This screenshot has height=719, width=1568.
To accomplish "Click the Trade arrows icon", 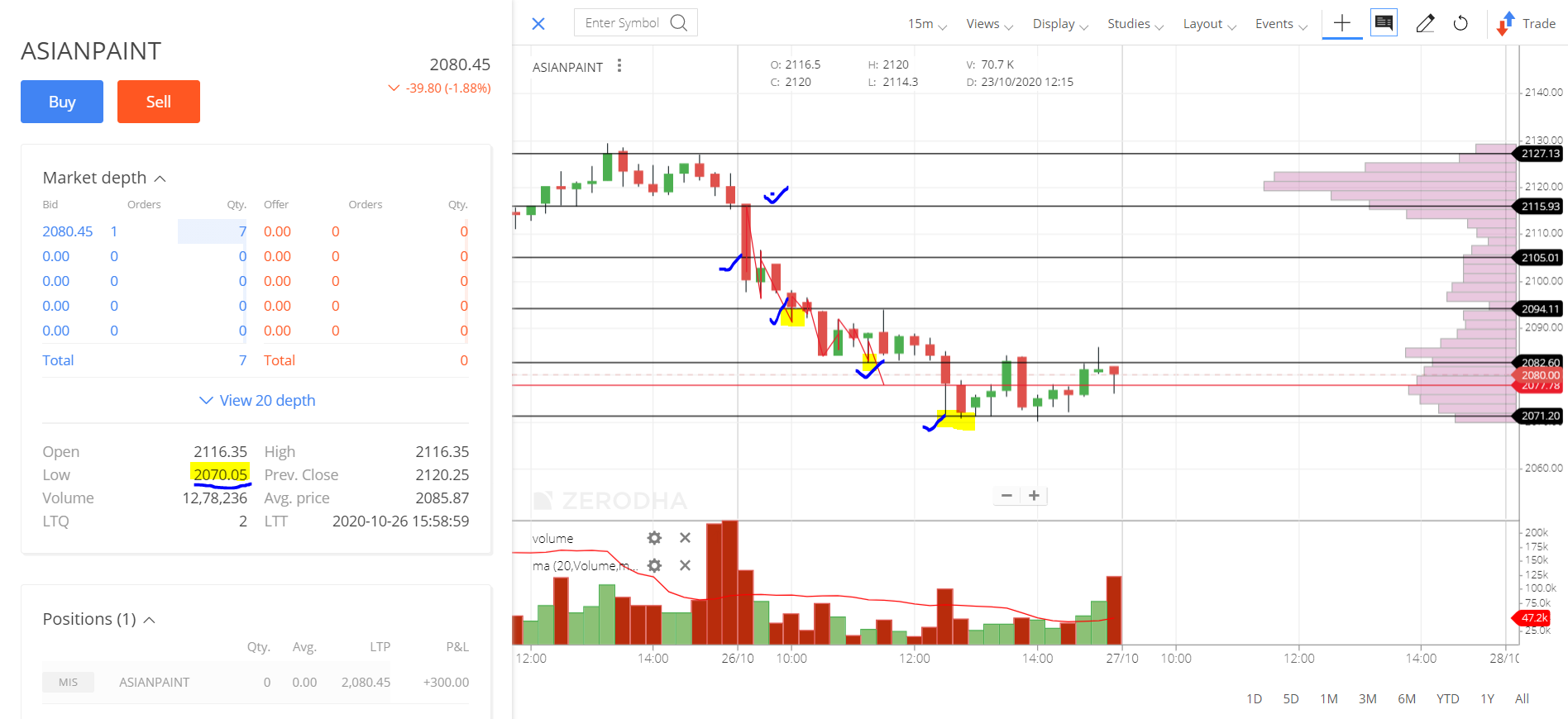I will click(1505, 24).
